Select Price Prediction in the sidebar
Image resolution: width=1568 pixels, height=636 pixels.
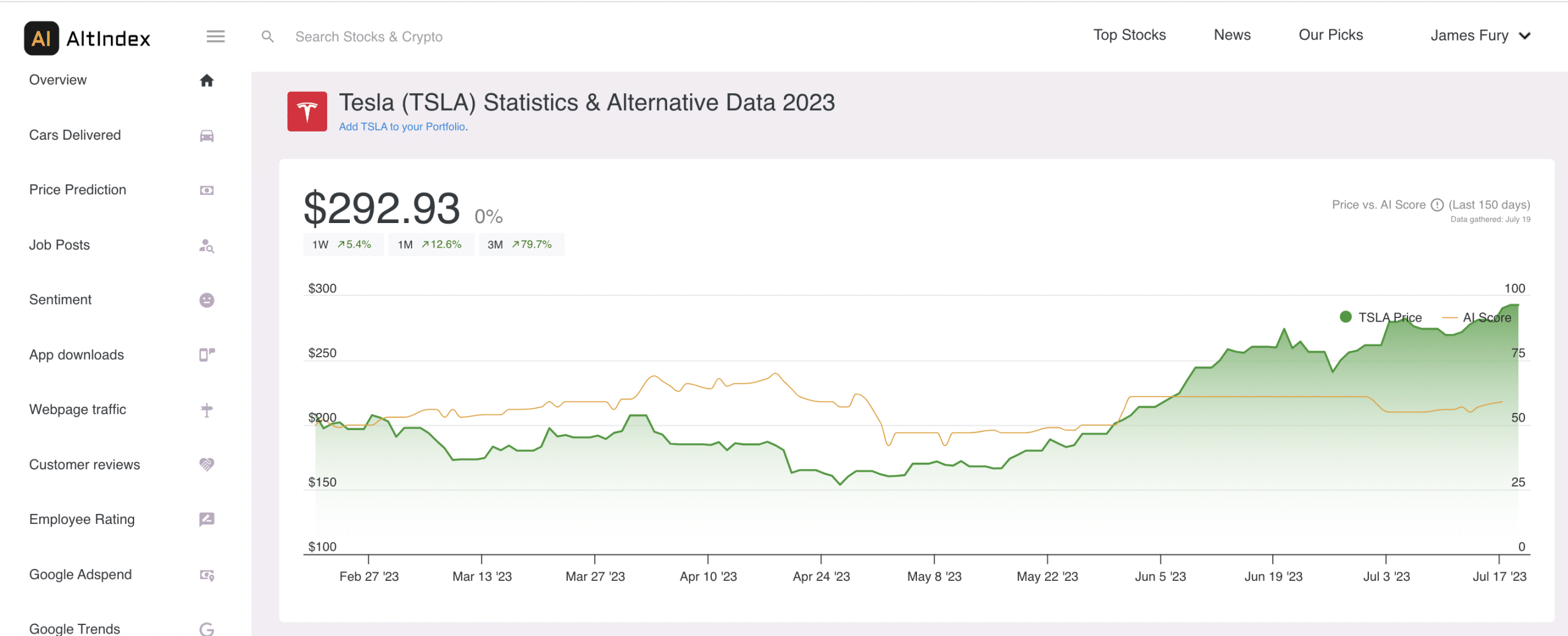(x=78, y=189)
